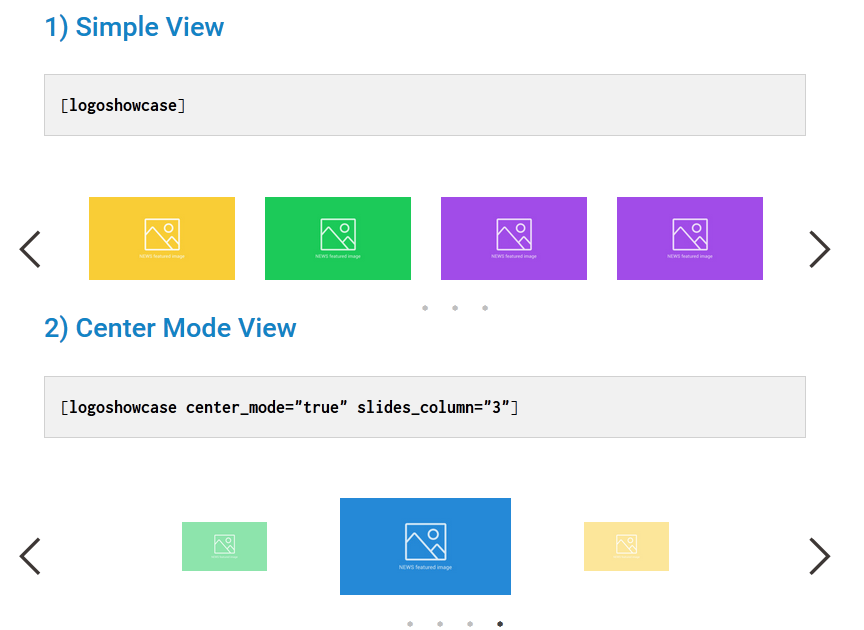Click the blue centered logo slide
864x630 pixels.
point(425,546)
